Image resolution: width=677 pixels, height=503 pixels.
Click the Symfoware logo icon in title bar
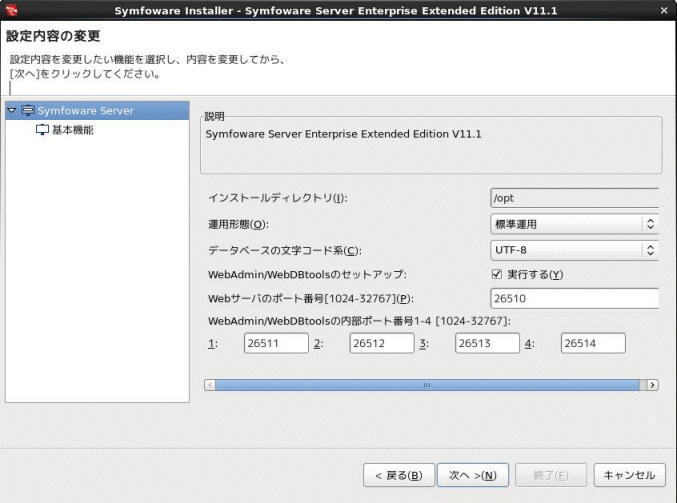tap(11, 9)
